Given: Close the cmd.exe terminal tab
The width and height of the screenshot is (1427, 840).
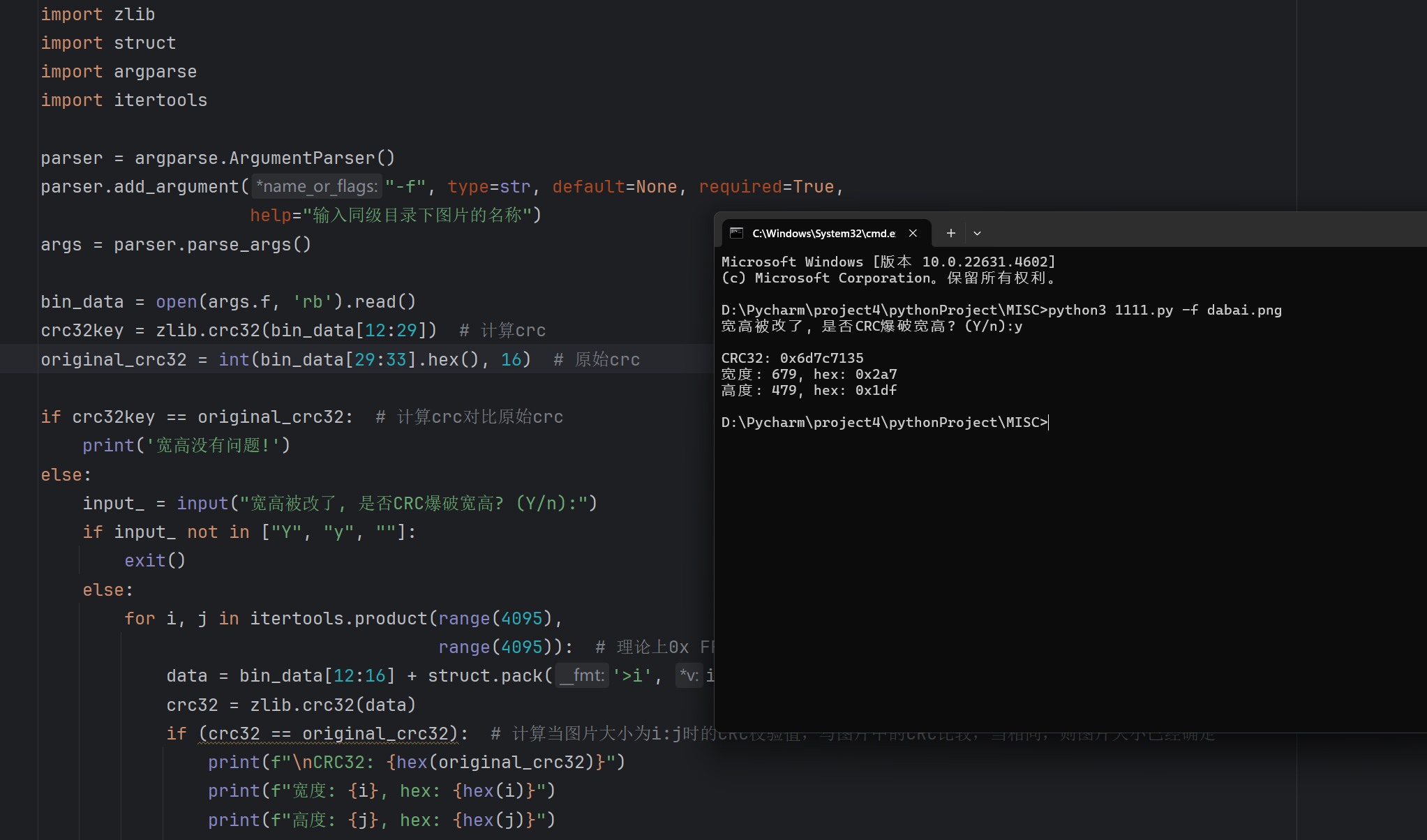Looking at the screenshot, I should click(x=913, y=233).
